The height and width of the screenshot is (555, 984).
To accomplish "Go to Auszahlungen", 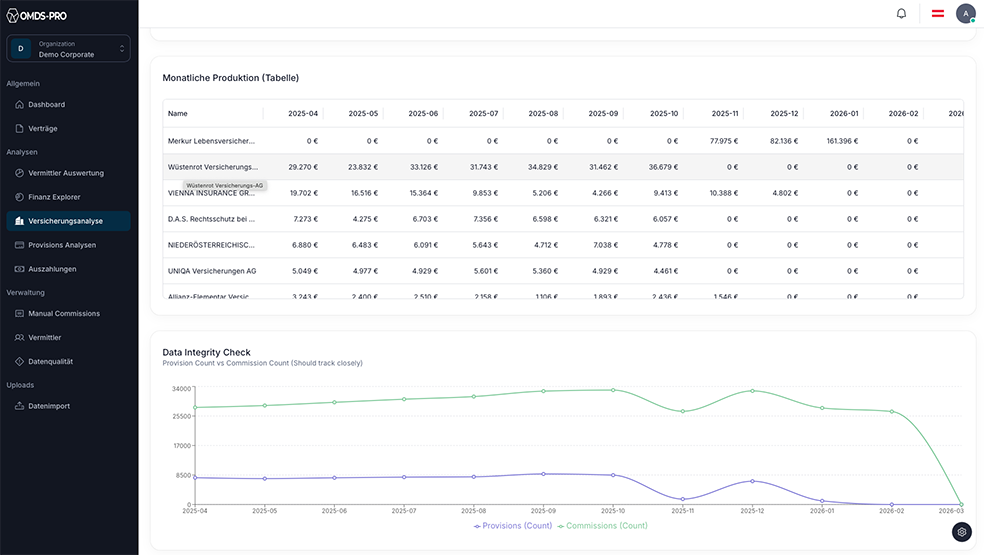I will point(68,269).
